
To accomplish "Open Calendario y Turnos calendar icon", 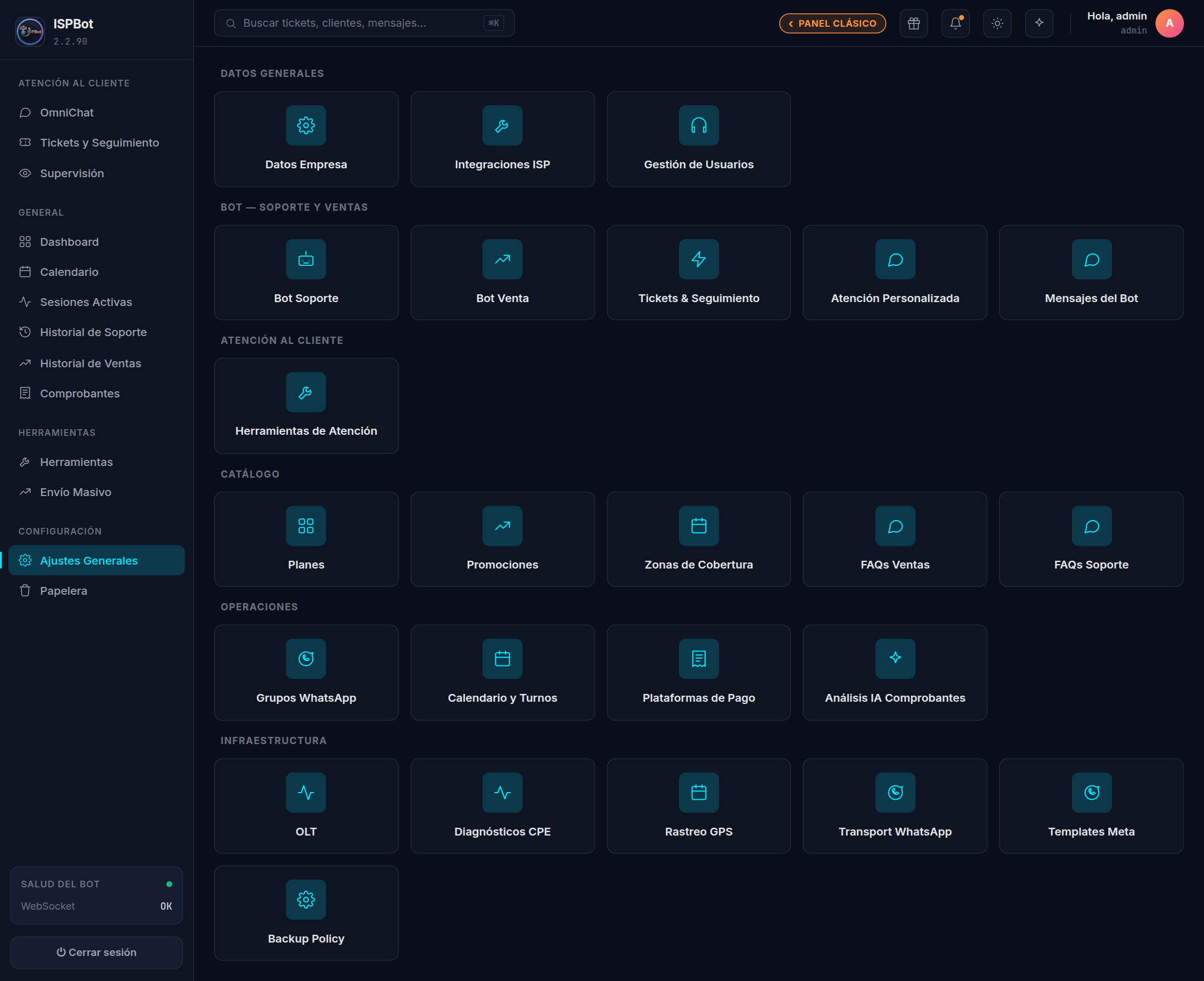I will [502, 659].
